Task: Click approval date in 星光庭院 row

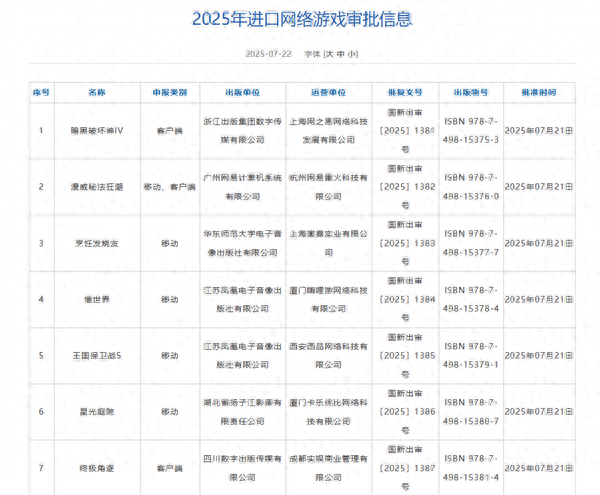Action: click(539, 412)
